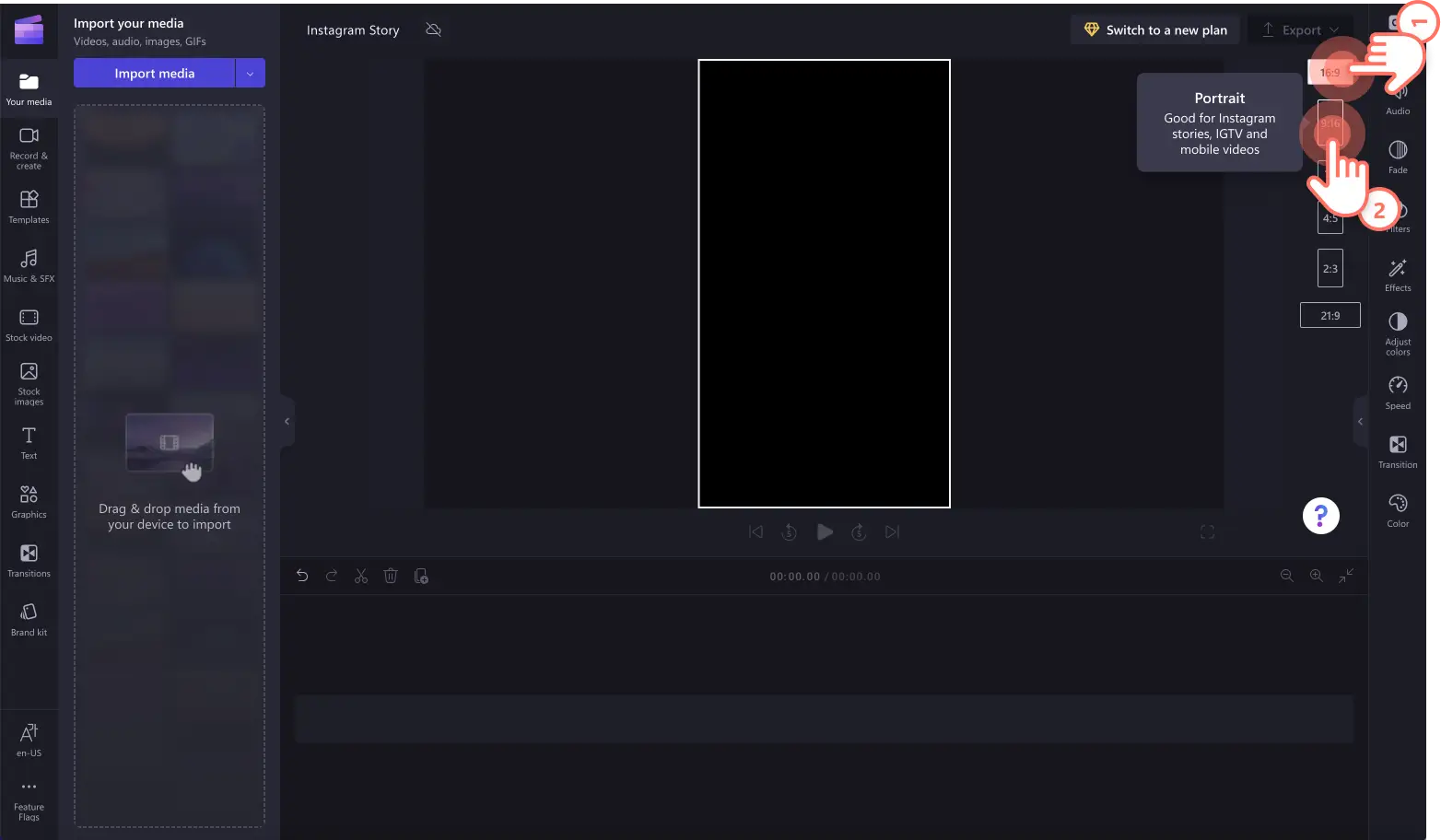
Task: Click the Import media button
Action: (155, 73)
